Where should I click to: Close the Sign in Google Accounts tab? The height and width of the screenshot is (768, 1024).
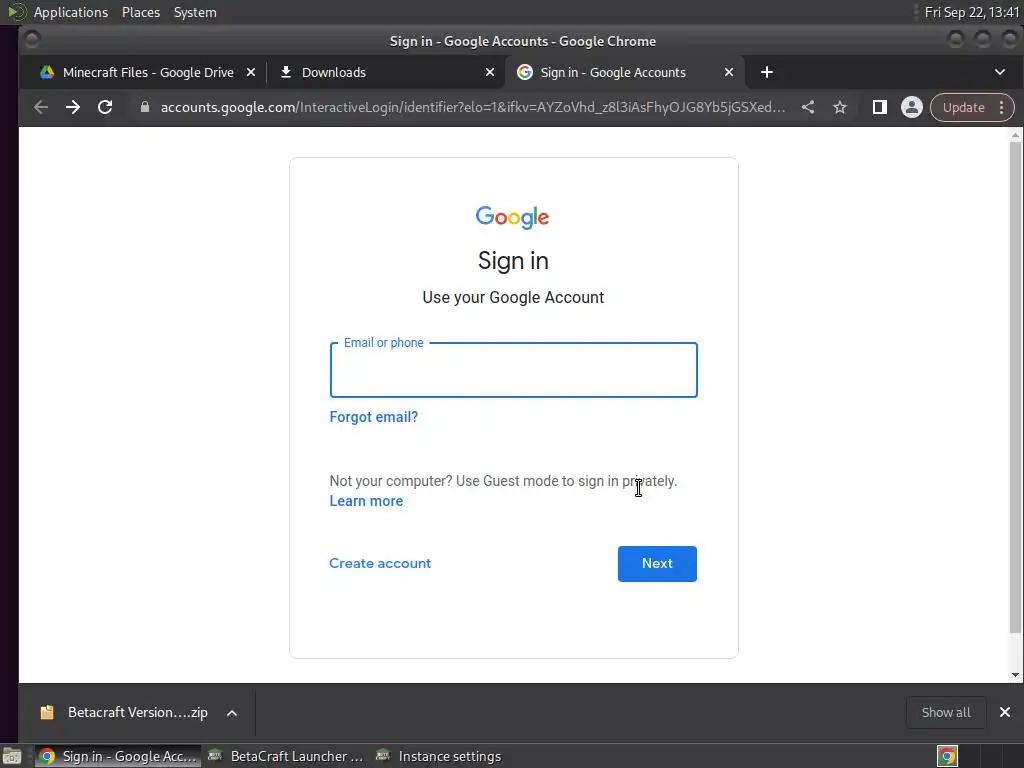[729, 72]
